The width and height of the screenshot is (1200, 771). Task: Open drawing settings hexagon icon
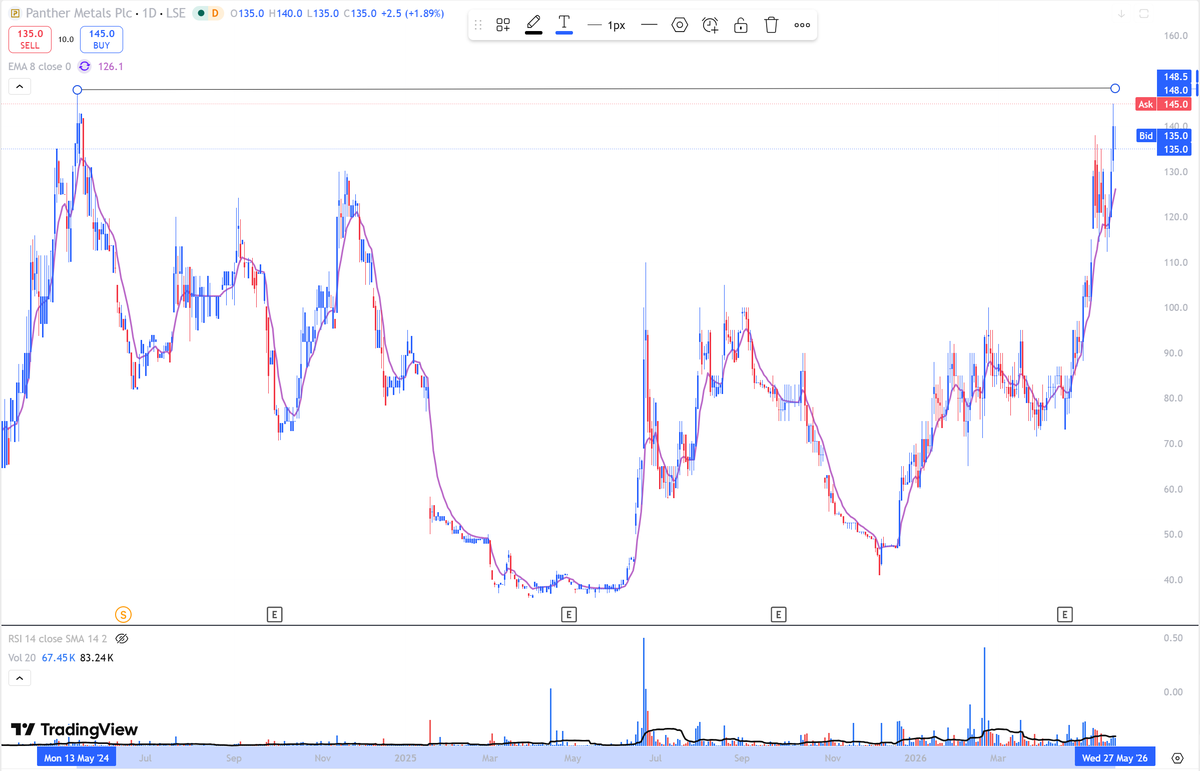coord(680,25)
